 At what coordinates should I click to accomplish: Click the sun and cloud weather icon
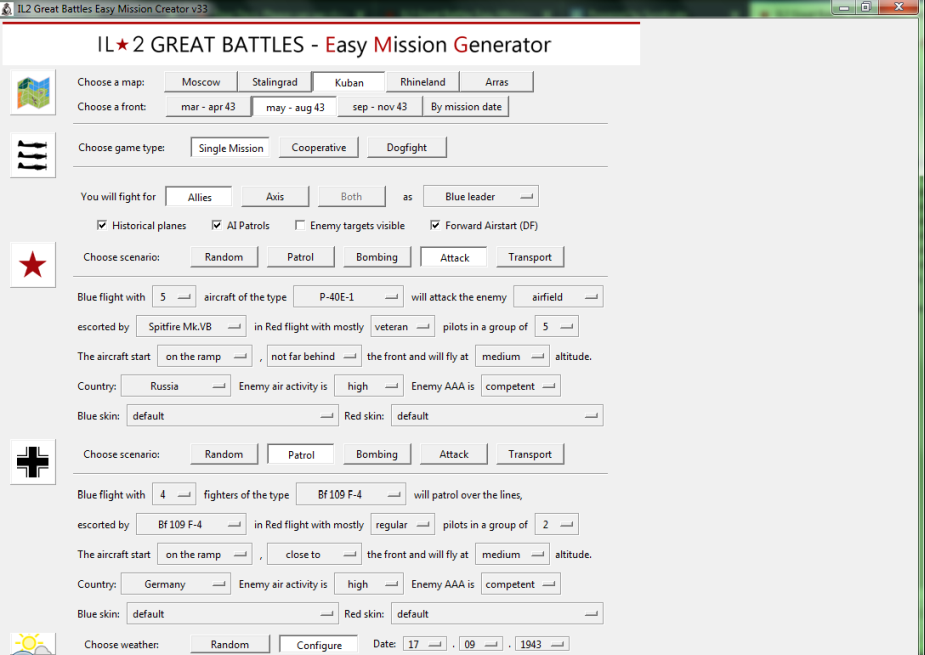[x=33, y=644]
